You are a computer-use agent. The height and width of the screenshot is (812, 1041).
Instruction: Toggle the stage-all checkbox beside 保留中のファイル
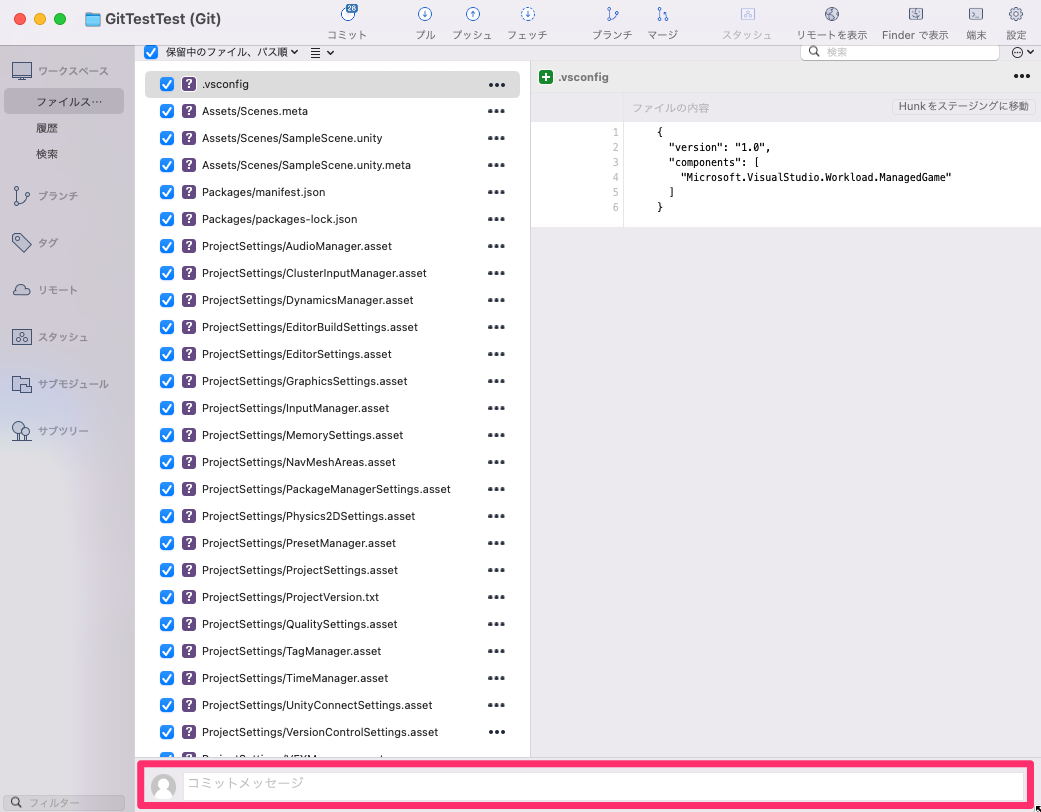tap(151, 52)
